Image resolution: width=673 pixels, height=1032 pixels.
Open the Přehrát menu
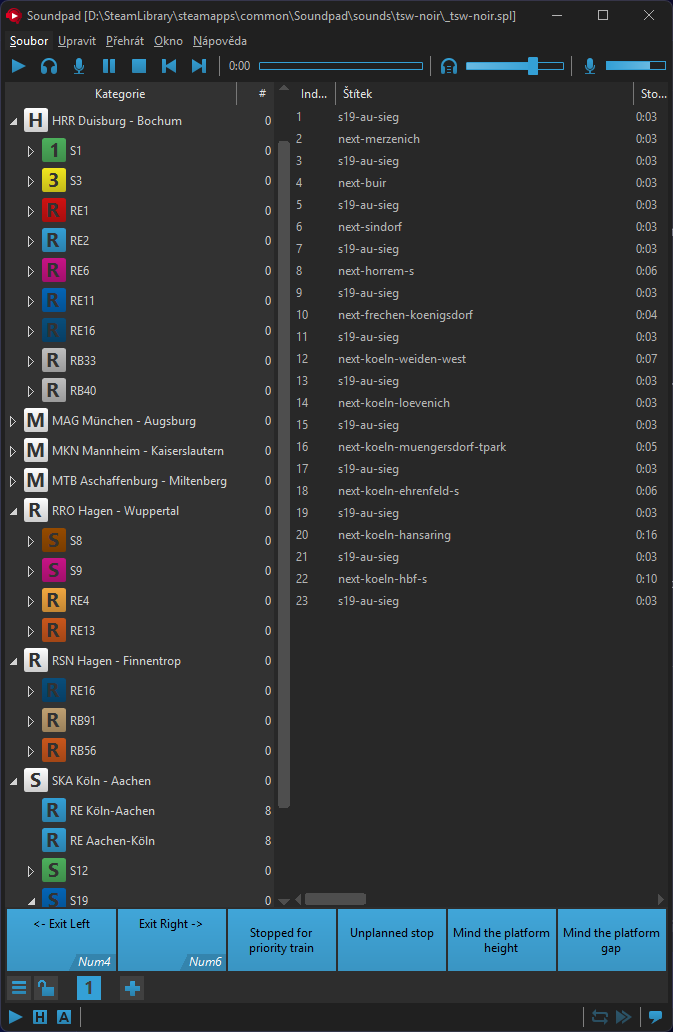click(x=125, y=41)
